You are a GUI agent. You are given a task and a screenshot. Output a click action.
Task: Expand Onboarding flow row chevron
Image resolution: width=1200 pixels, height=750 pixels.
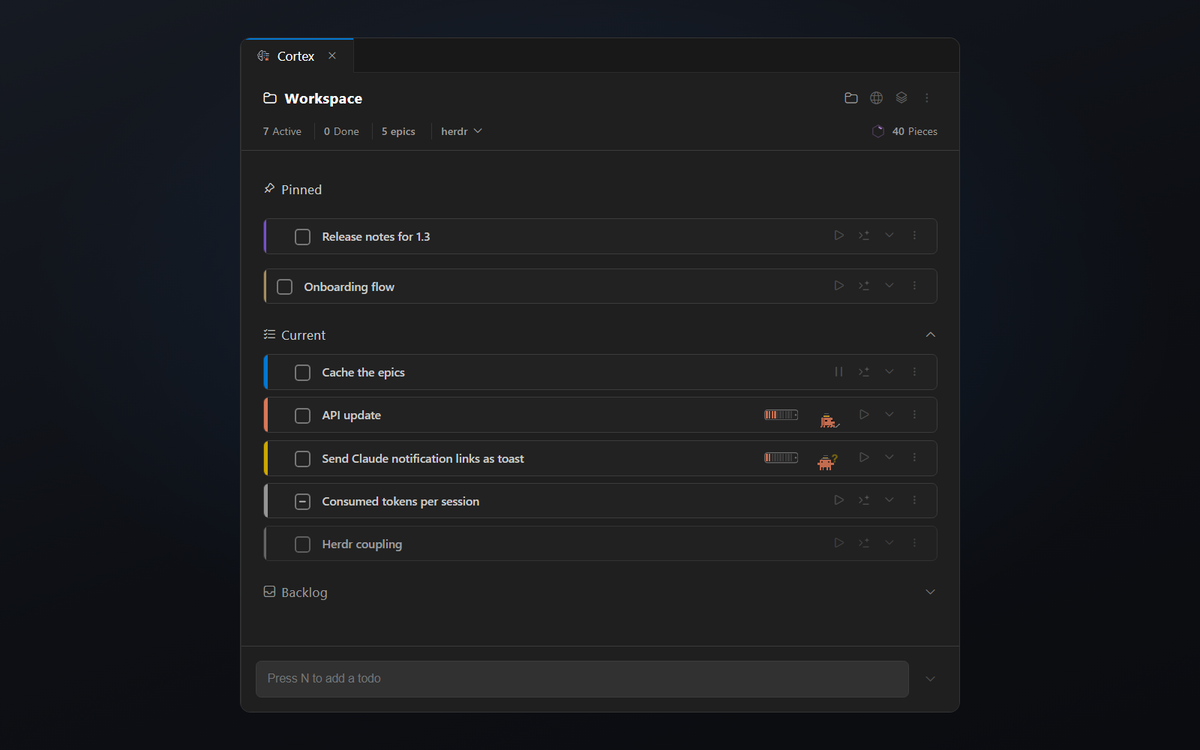pyautogui.click(x=889, y=286)
